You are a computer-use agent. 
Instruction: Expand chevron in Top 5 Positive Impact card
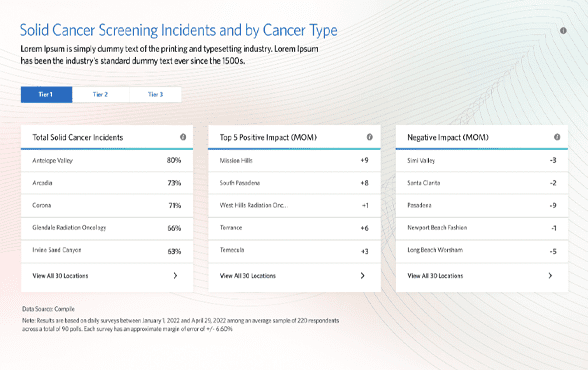coord(362,276)
